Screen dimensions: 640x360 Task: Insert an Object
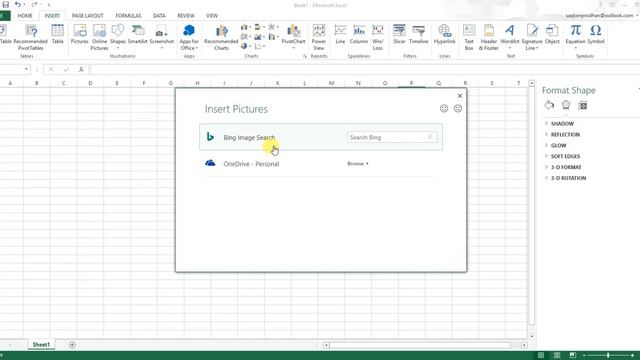click(552, 34)
